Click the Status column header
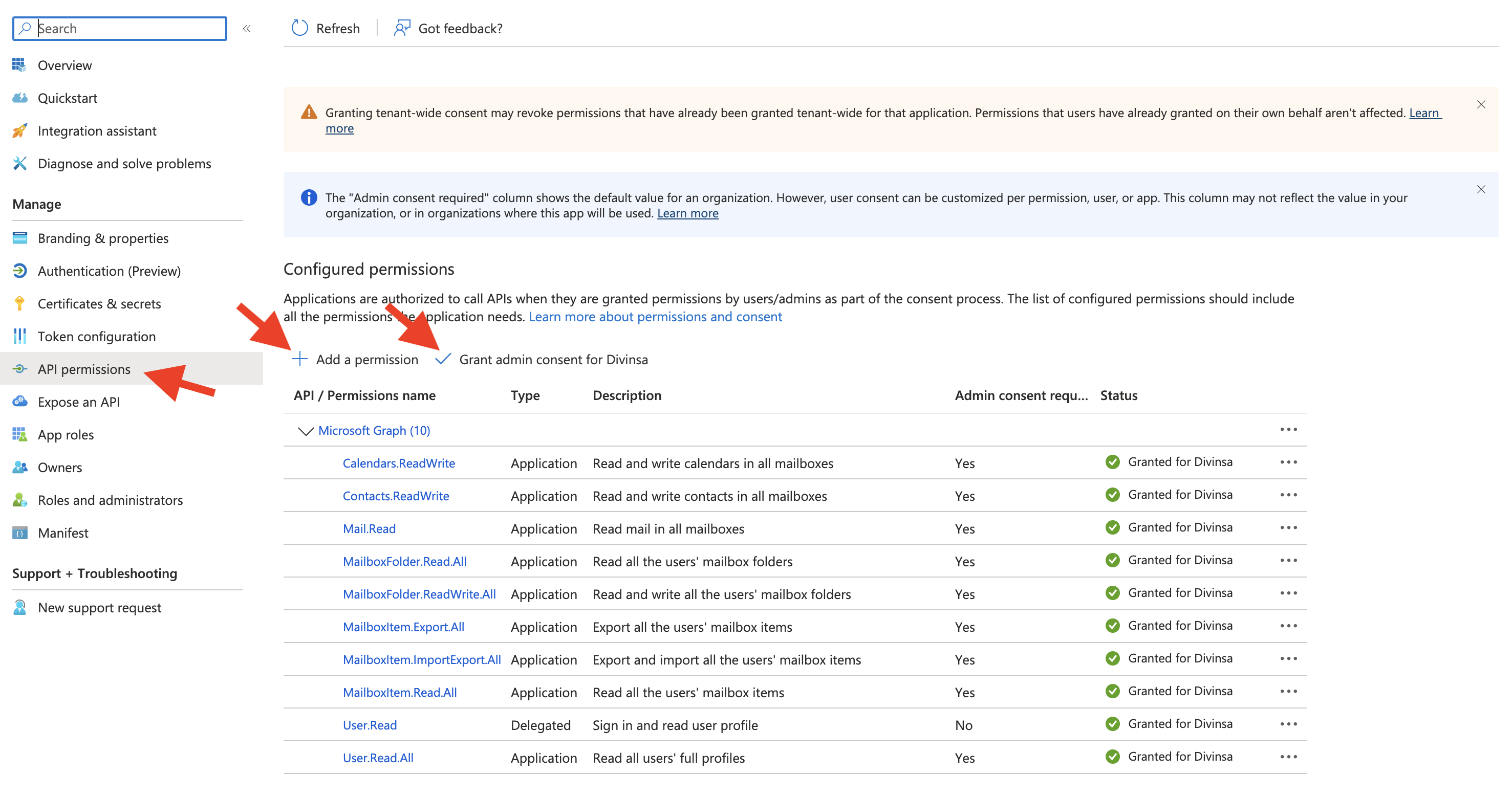Viewport: 1512px width, 797px height. 1119,395
